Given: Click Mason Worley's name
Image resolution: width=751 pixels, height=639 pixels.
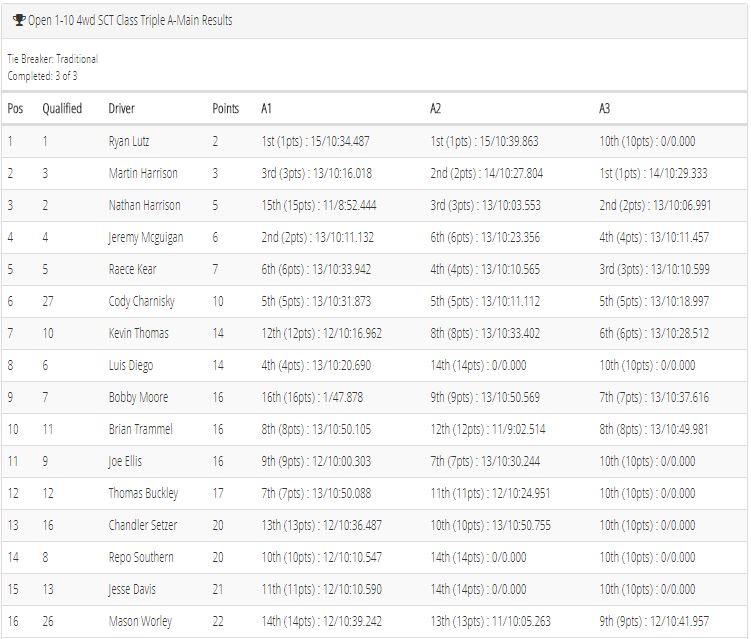Looking at the screenshot, I should pyautogui.click(x=140, y=621).
